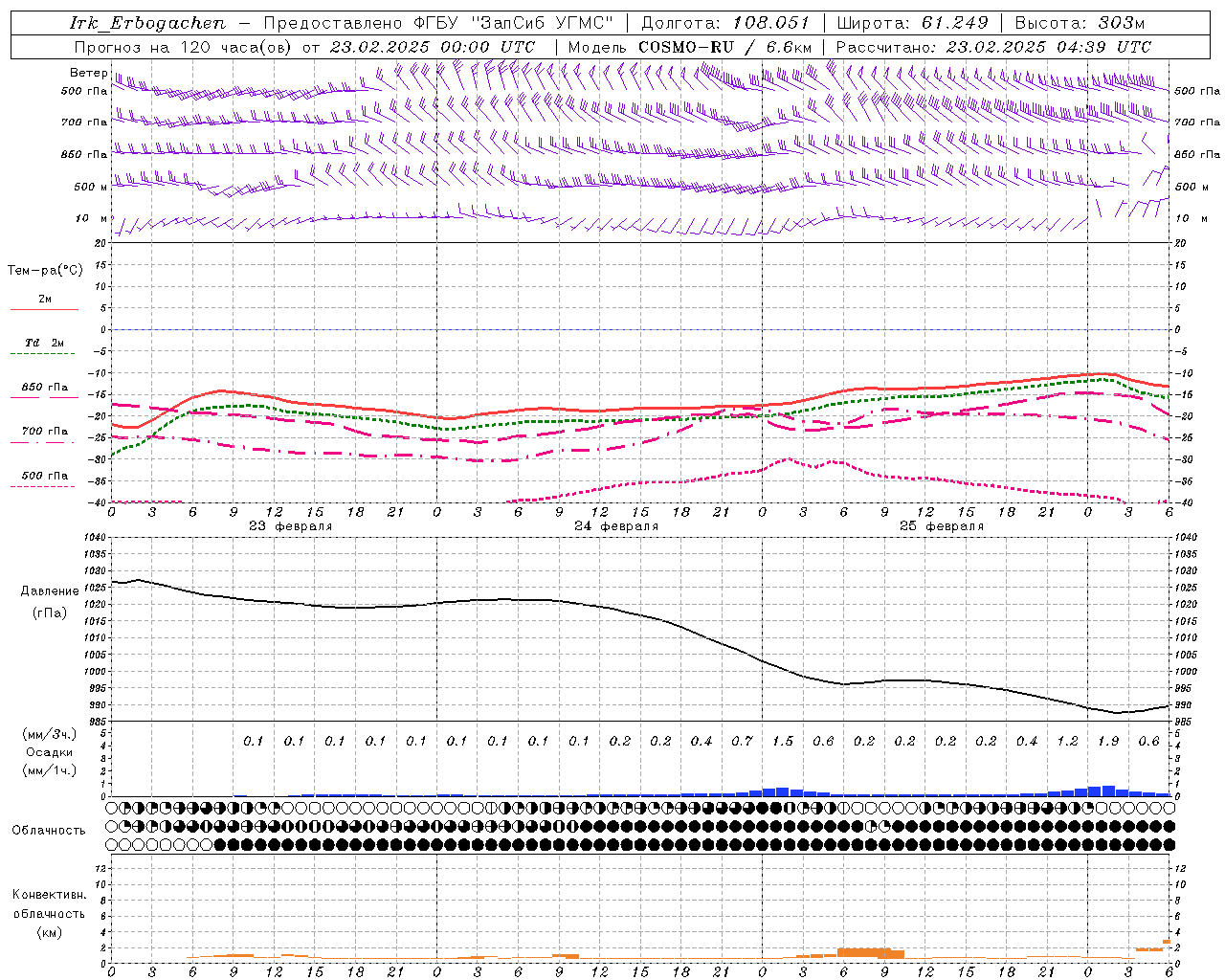This screenshot has width=1225, height=980.
Task: Click the '500 гПа' legend entry in temperature panel
Action: point(44,476)
